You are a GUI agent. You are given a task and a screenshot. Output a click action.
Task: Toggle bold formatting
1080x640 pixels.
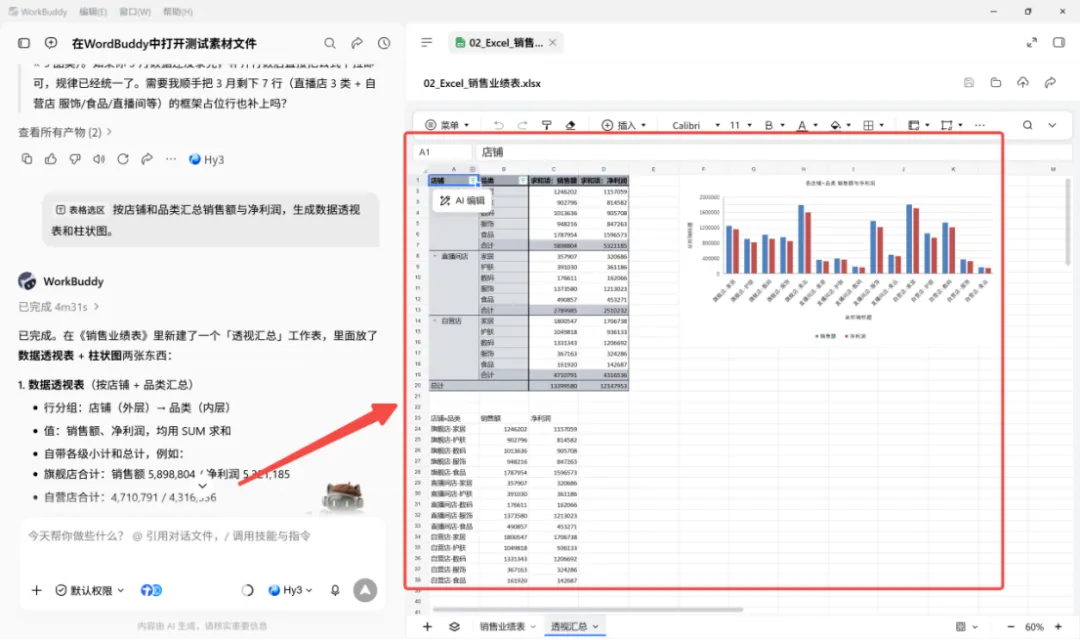pos(769,125)
